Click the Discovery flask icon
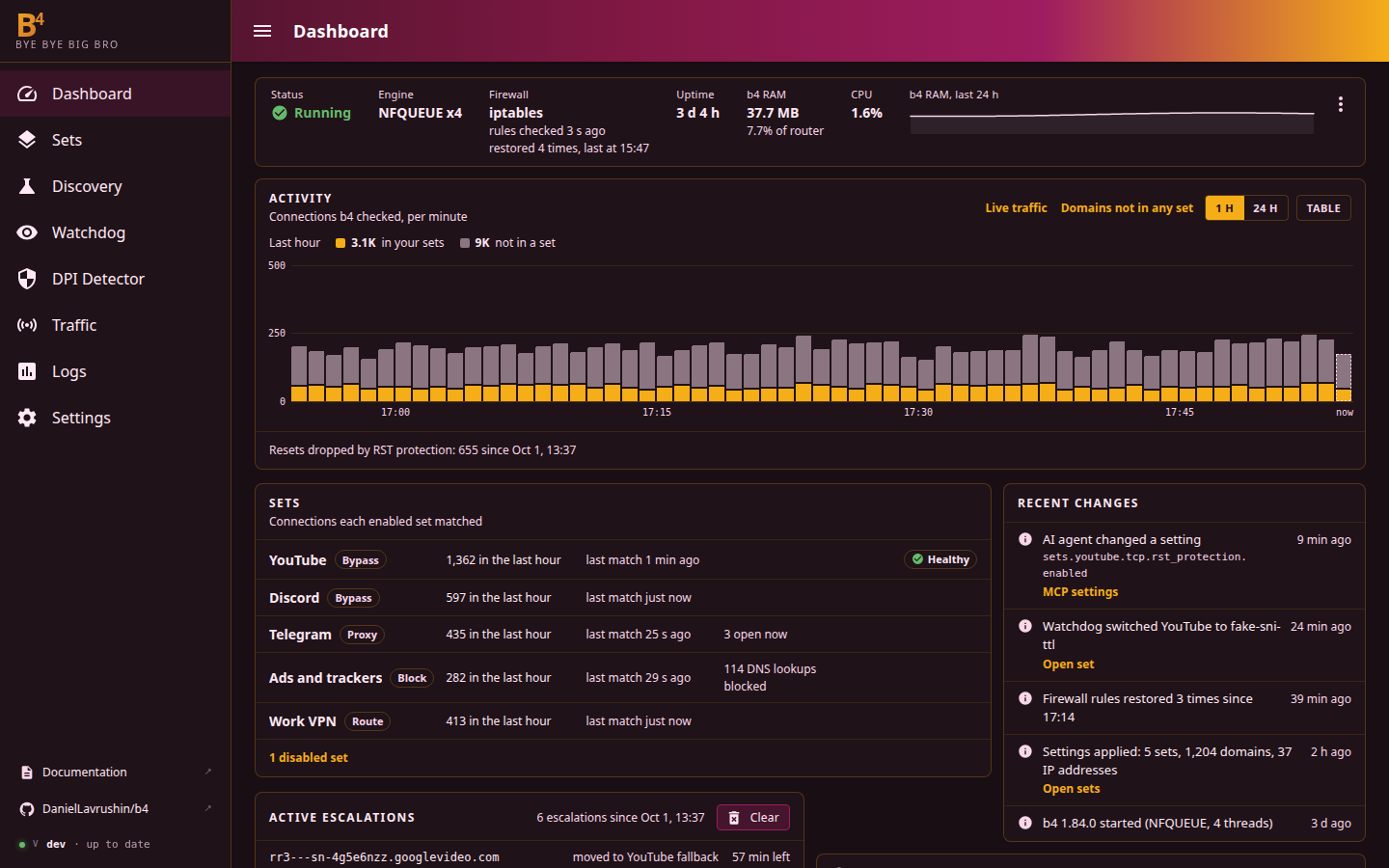Viewport: 1389px width, 868px height. click(x=27, y=186)
